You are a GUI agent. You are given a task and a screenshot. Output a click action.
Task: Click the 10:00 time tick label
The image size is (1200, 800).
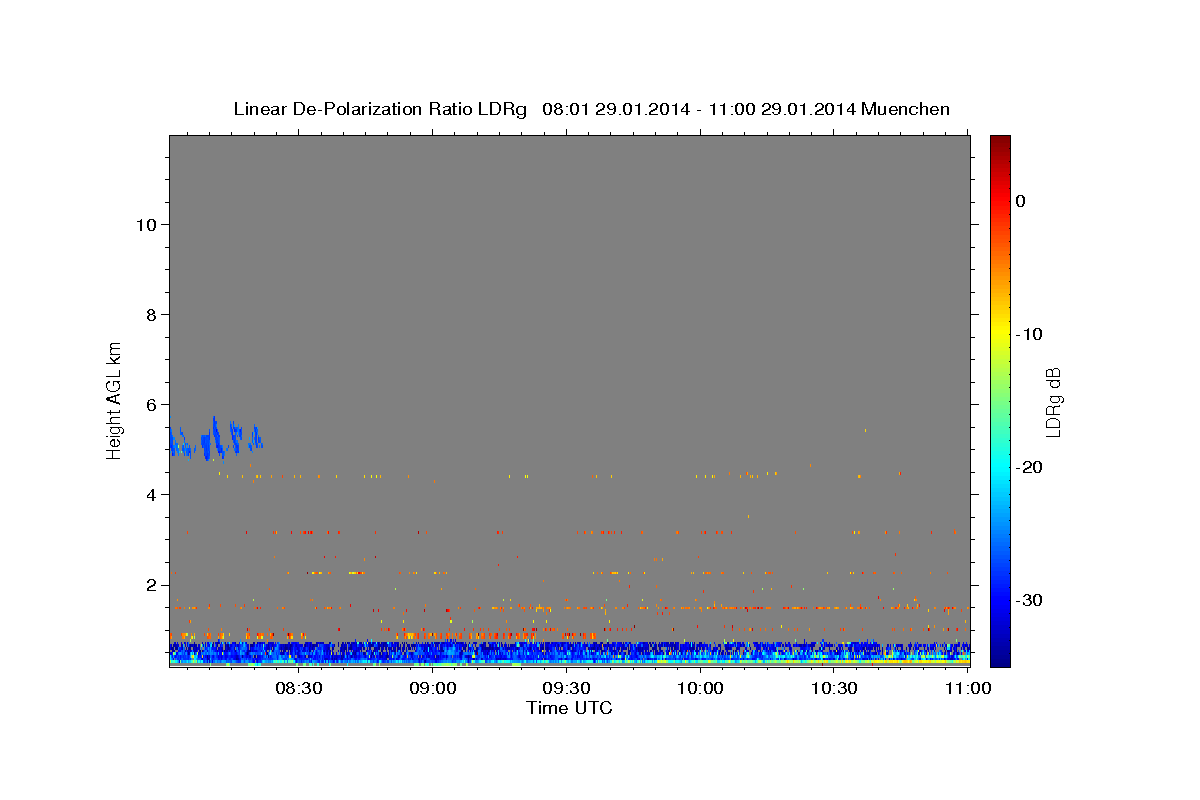(700, 688)
